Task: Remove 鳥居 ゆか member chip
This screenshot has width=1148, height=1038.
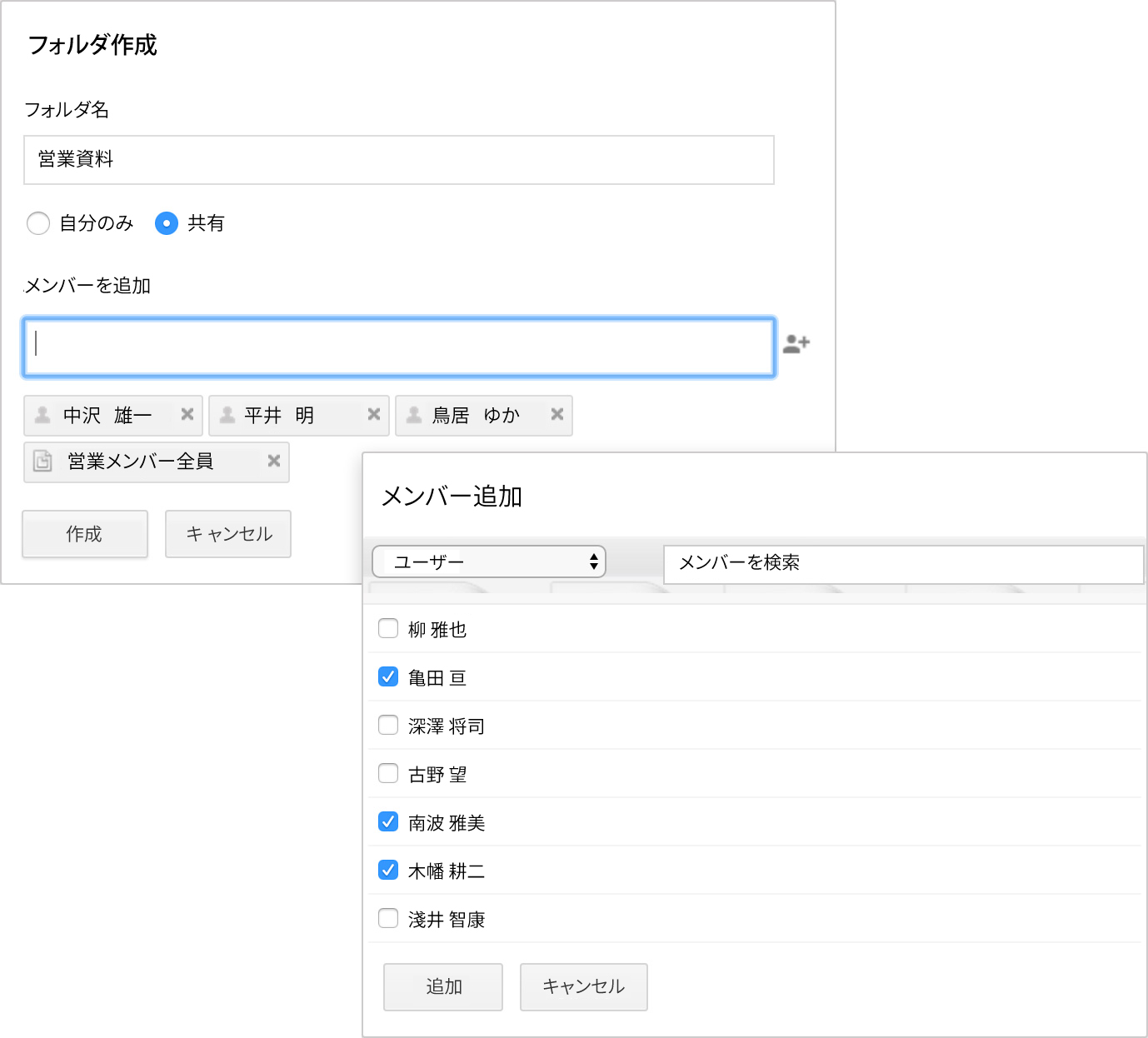Action: click(557, 414)
